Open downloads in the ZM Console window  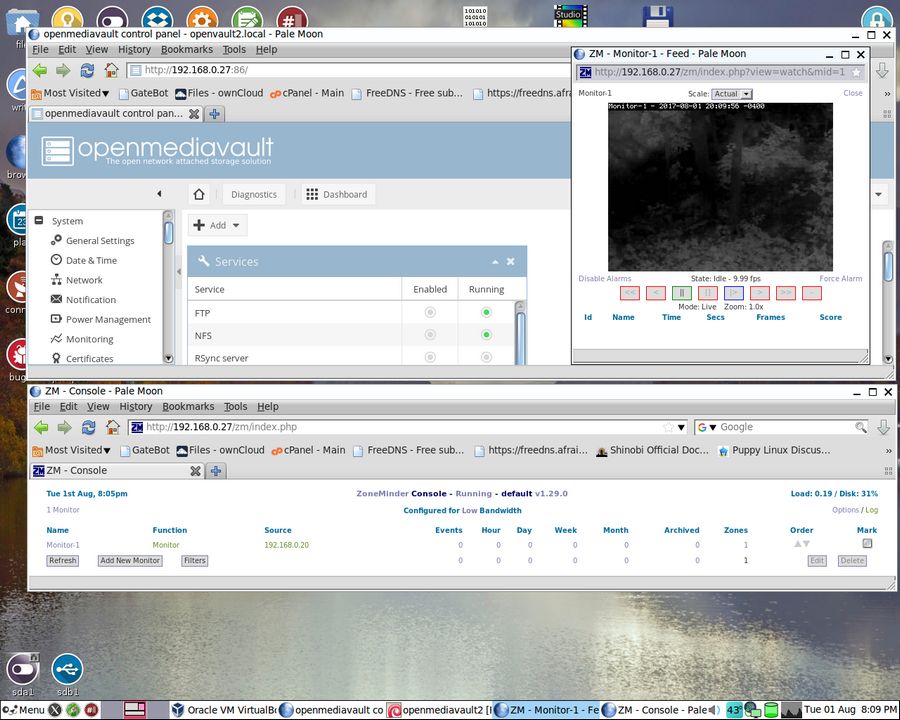(883, 427)
